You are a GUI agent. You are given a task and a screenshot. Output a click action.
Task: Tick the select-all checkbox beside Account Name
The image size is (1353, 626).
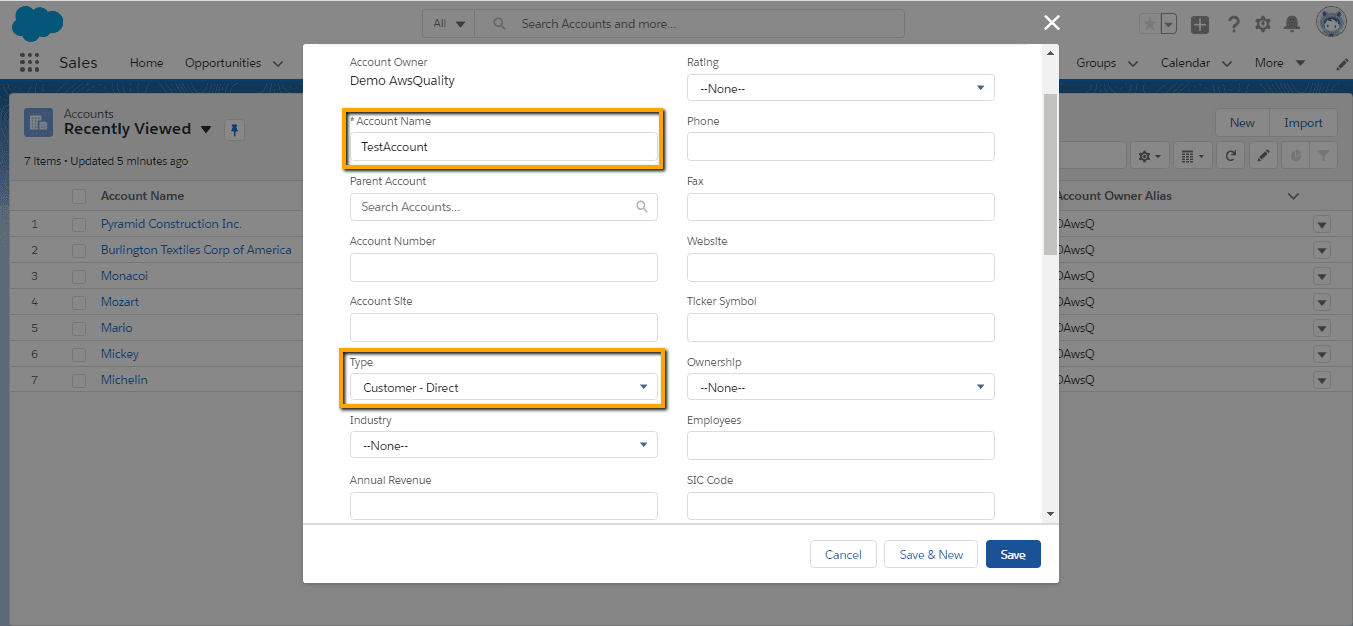(x=79, y=196)
